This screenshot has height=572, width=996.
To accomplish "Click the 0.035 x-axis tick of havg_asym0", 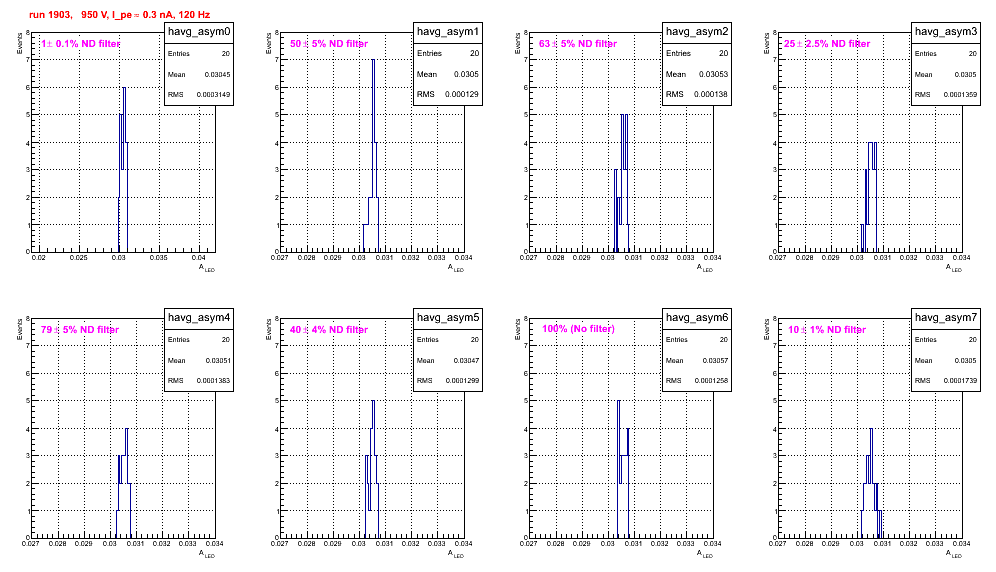I will 159,257.
